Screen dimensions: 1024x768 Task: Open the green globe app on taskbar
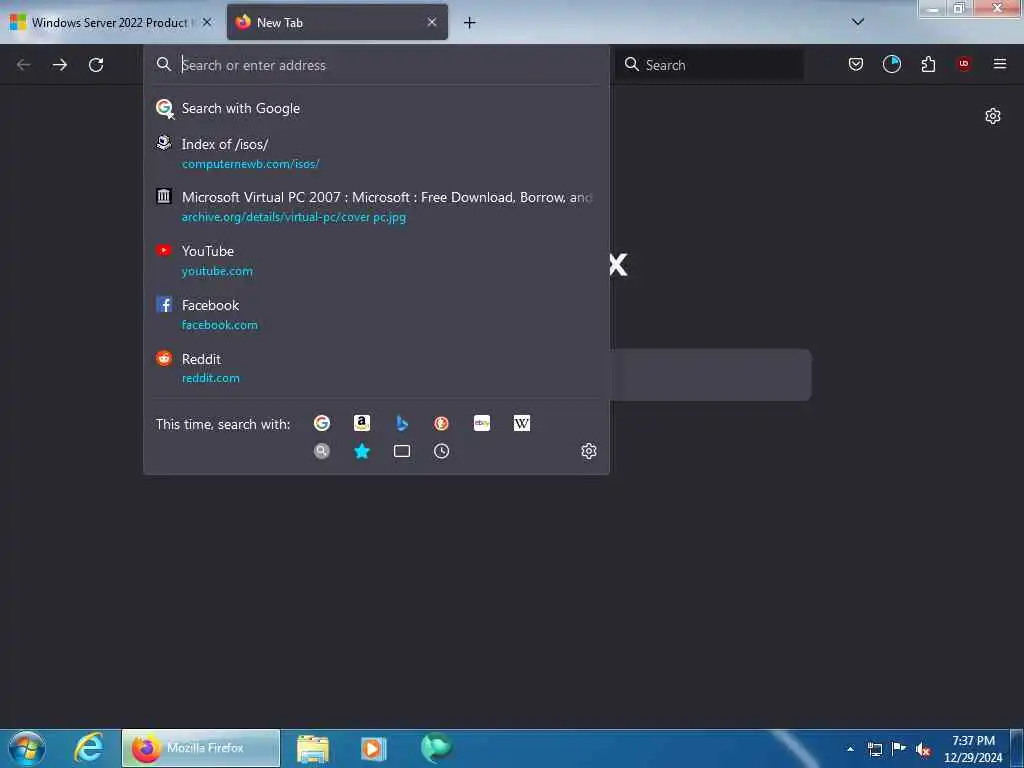pyautogui.click(x=436, y=748)
